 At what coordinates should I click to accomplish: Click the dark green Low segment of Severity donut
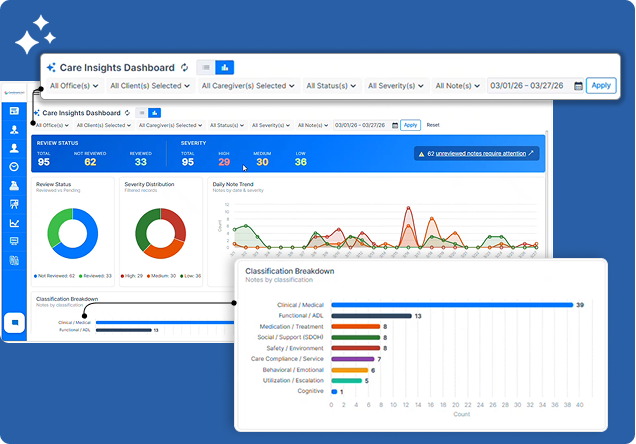[143, 229]
